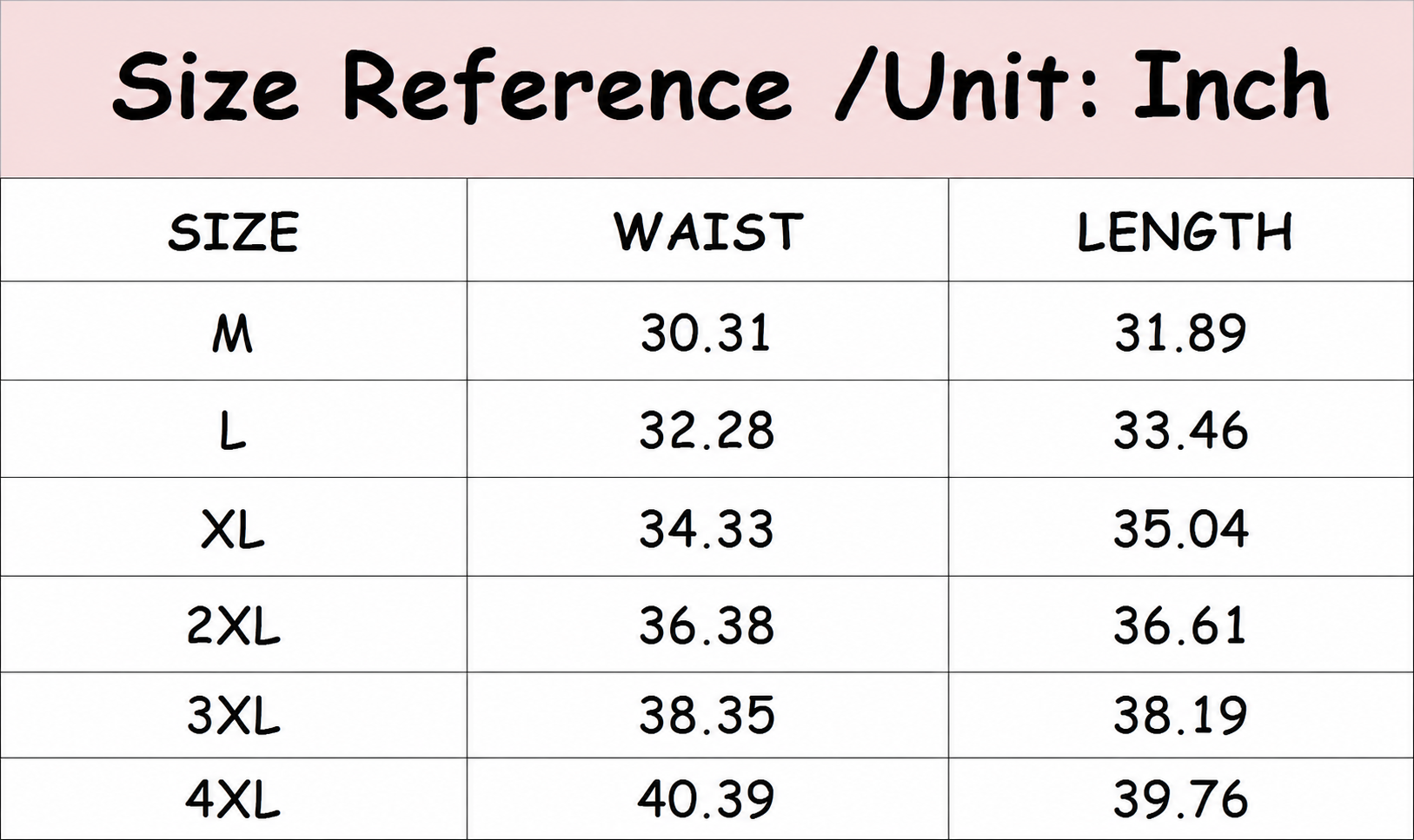Select waist value 30.31

coord(706,333)
